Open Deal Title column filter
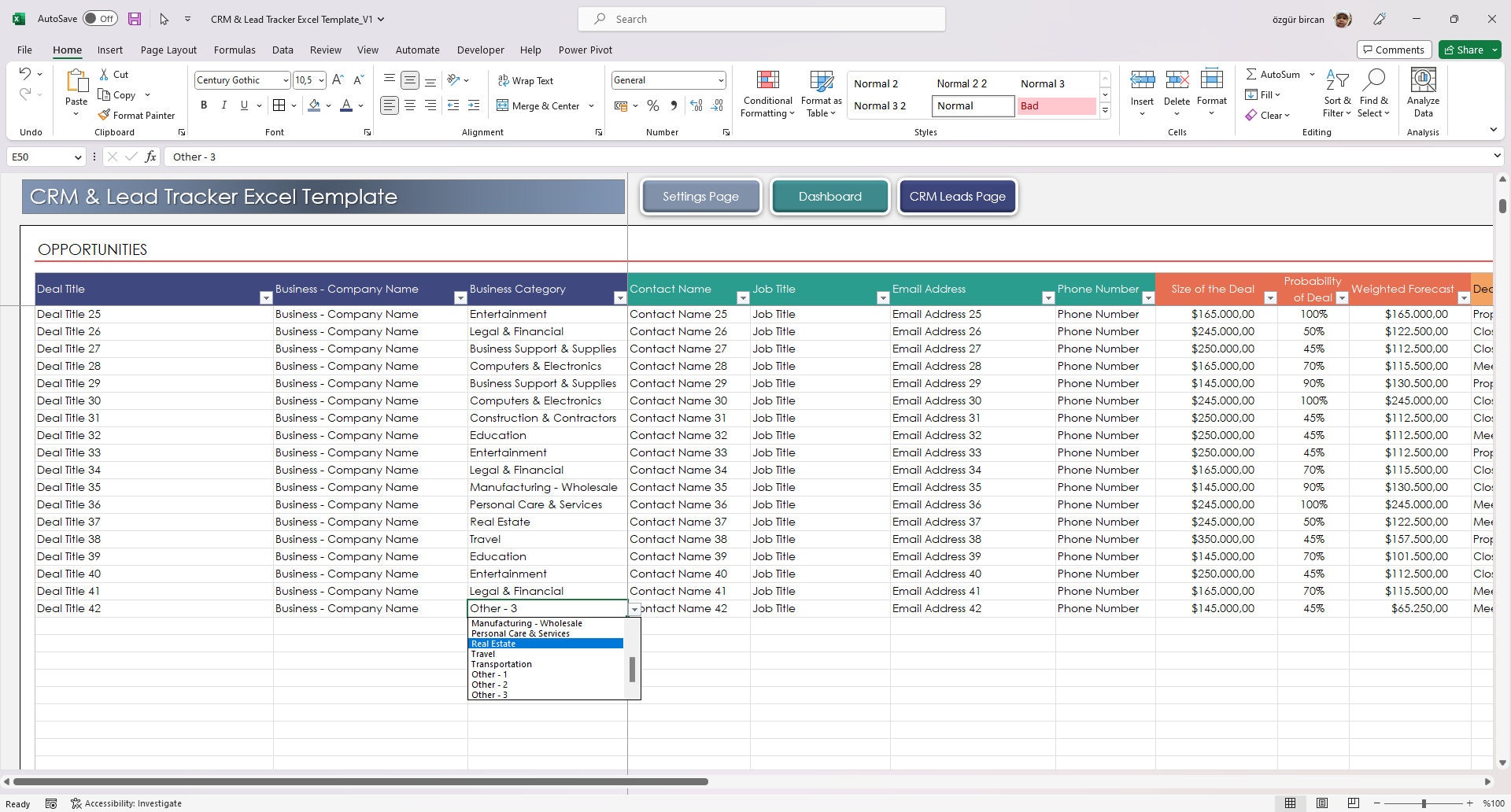Viewport: 1511px width, 812px height. click(x=265, y=298)
